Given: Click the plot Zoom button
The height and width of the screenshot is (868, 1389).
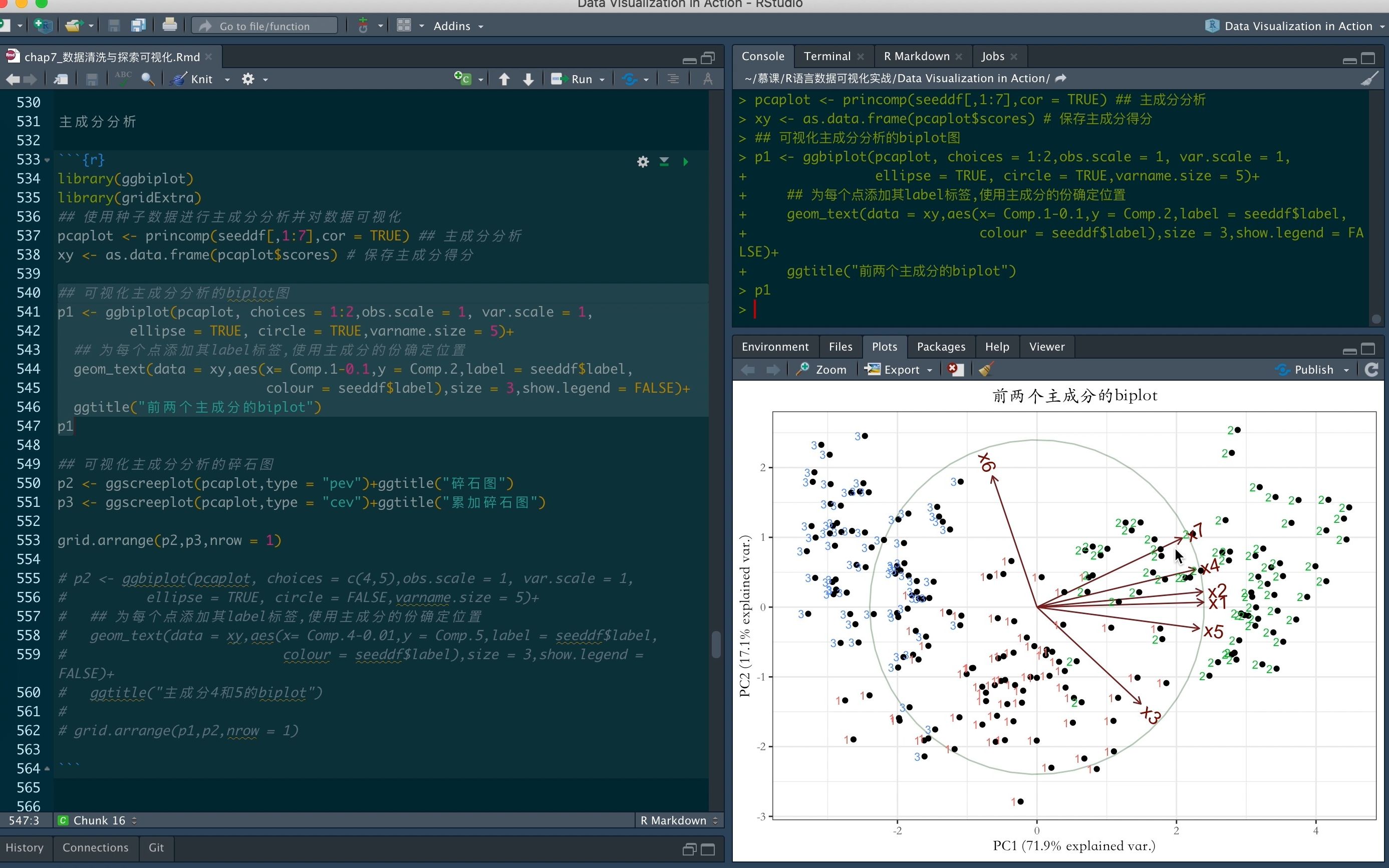Looking at the screenshot, I should point(821,370).
